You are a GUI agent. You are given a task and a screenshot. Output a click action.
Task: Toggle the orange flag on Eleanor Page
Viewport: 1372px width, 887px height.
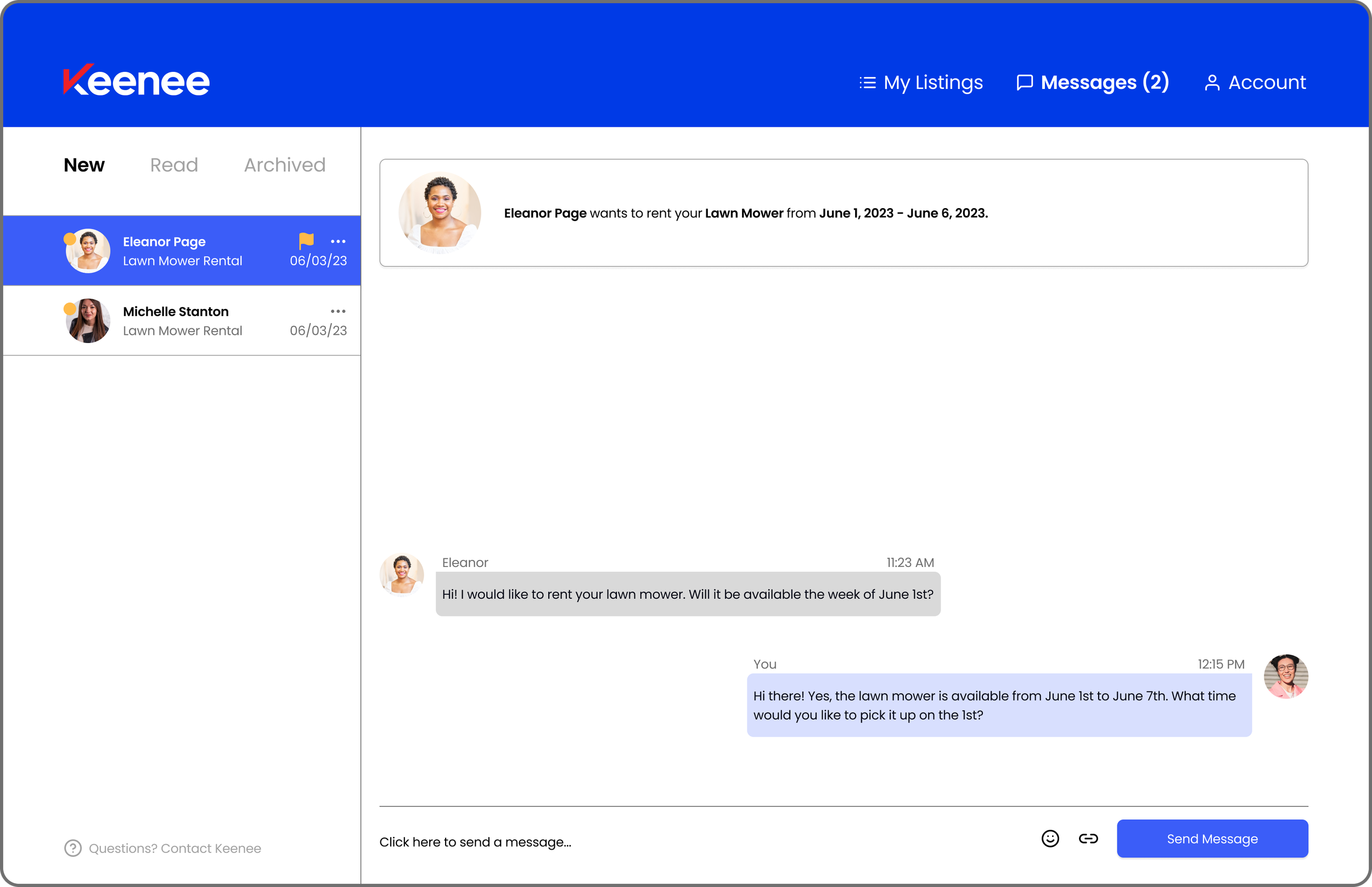coord(306,241)
